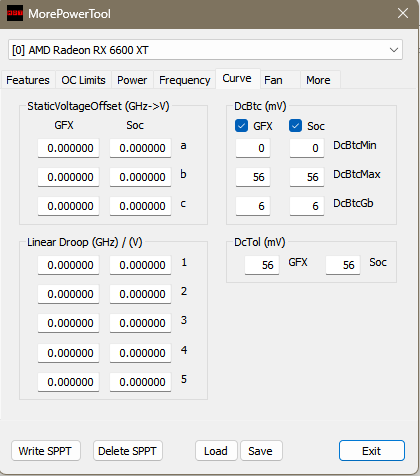Click the Delete SPPT button

click(128, 451)
